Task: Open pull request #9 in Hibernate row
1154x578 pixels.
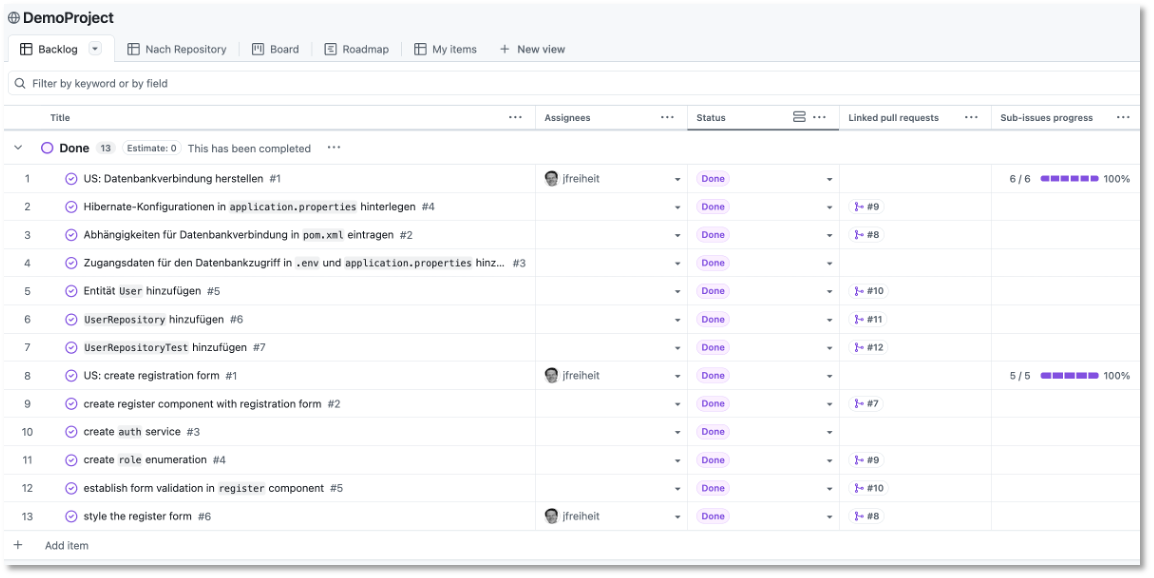Action: [866, 207]
